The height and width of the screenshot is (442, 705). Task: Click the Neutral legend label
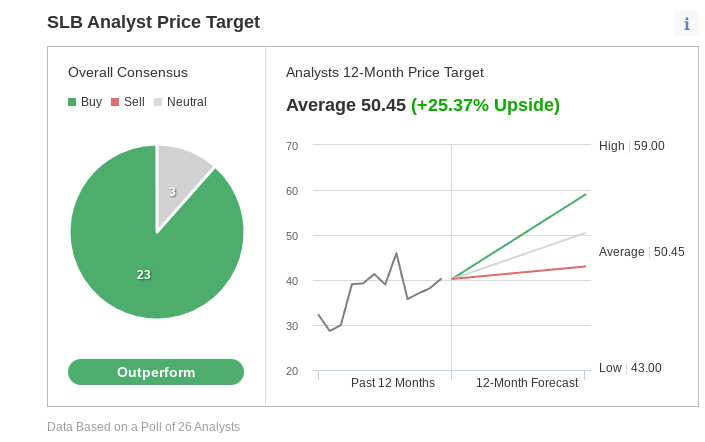click(187, 102)
